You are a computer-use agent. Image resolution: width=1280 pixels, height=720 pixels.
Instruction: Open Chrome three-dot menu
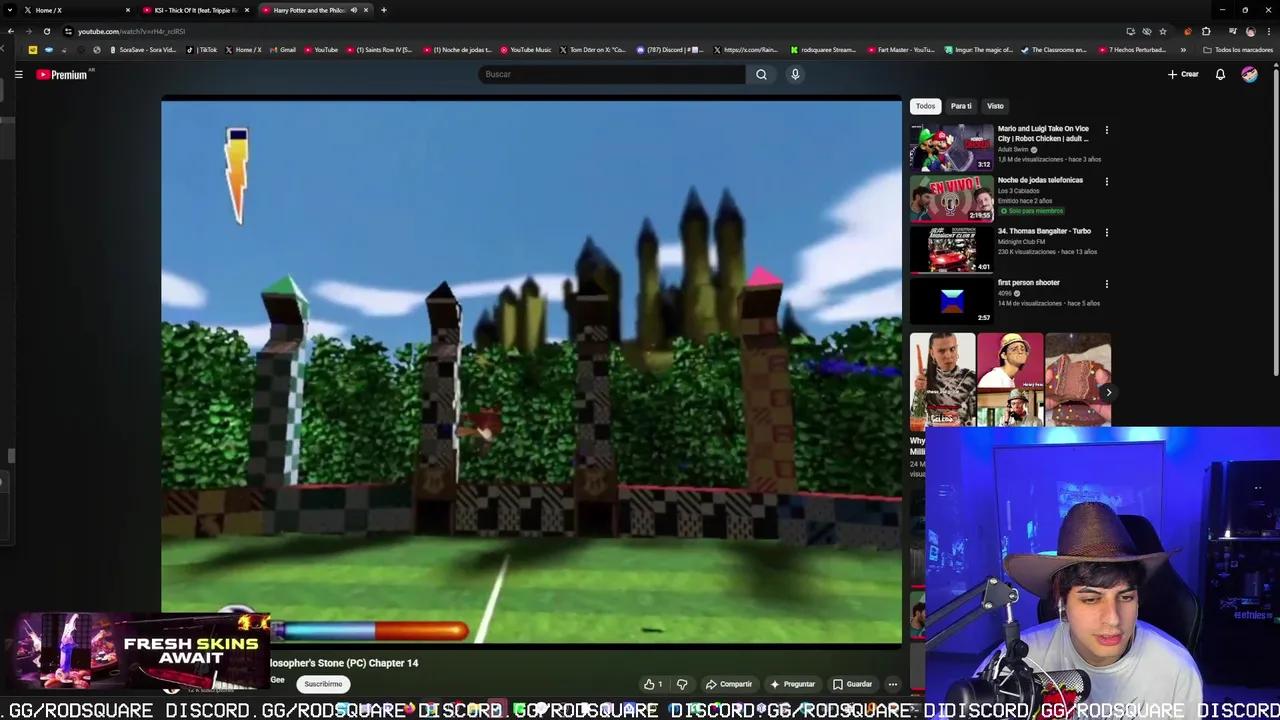coord(1267,31)
